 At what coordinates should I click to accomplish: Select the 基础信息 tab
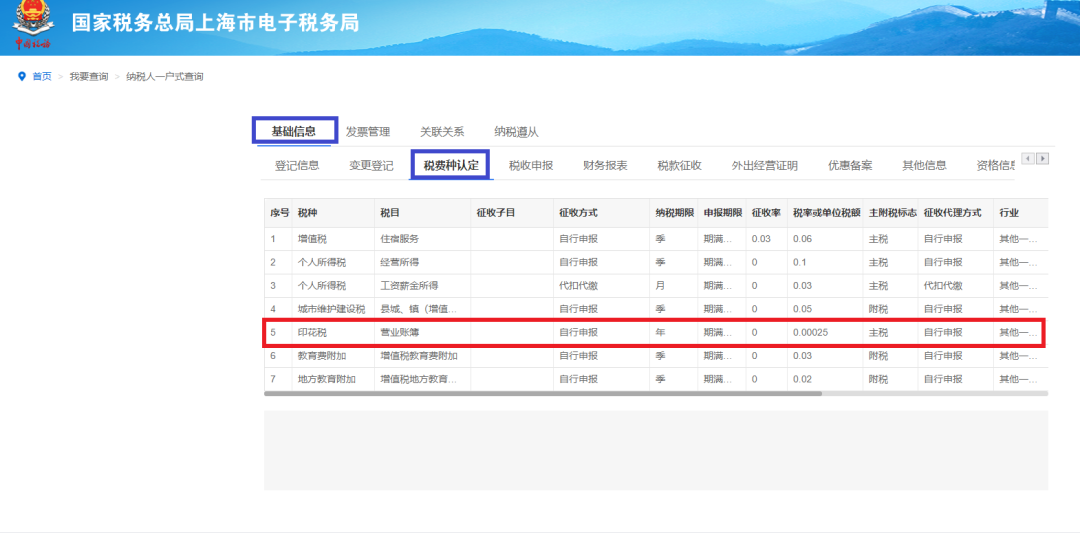(294, 131)
